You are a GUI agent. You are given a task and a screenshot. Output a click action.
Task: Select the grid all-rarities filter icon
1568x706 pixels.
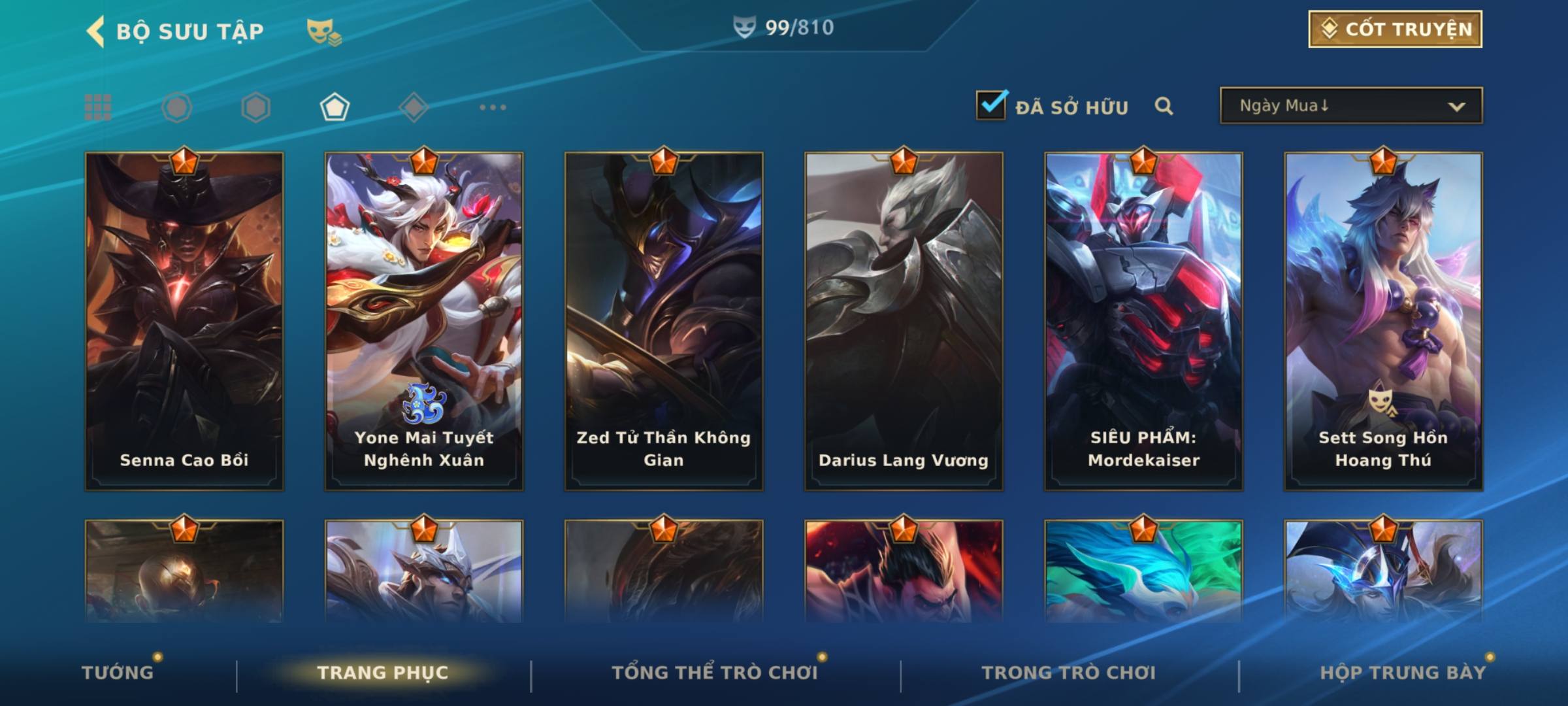point(98,107)
